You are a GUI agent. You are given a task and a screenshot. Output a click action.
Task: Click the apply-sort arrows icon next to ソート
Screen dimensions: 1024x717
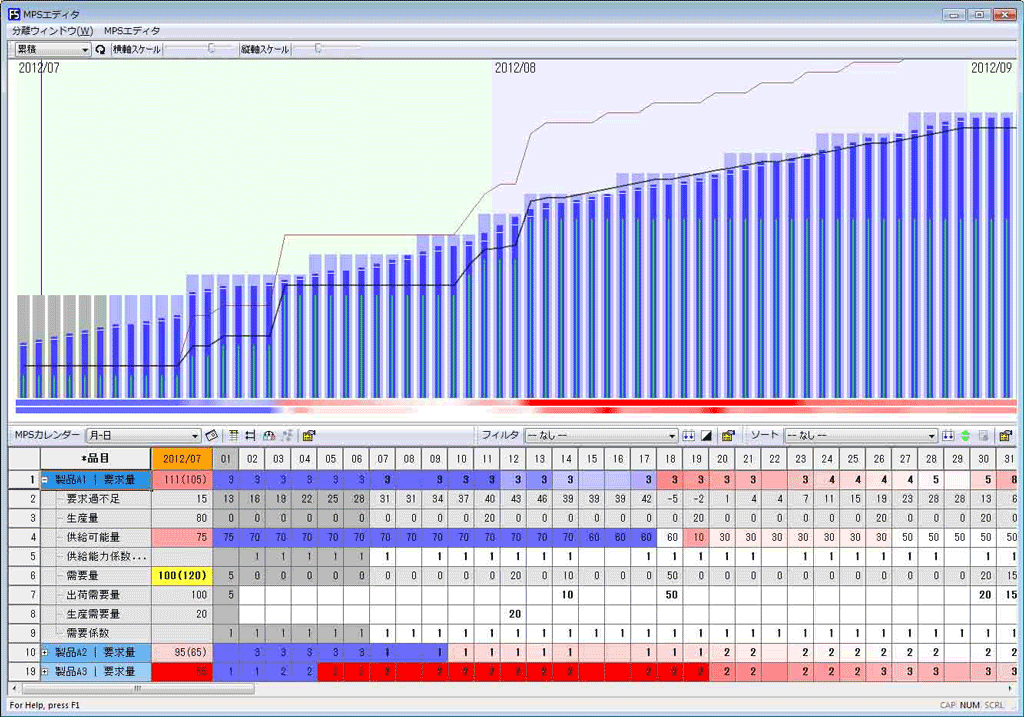948,436
